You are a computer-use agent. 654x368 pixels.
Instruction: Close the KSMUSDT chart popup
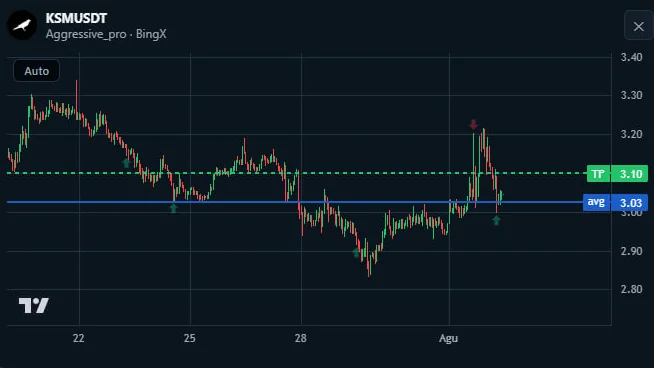(639, 26)
